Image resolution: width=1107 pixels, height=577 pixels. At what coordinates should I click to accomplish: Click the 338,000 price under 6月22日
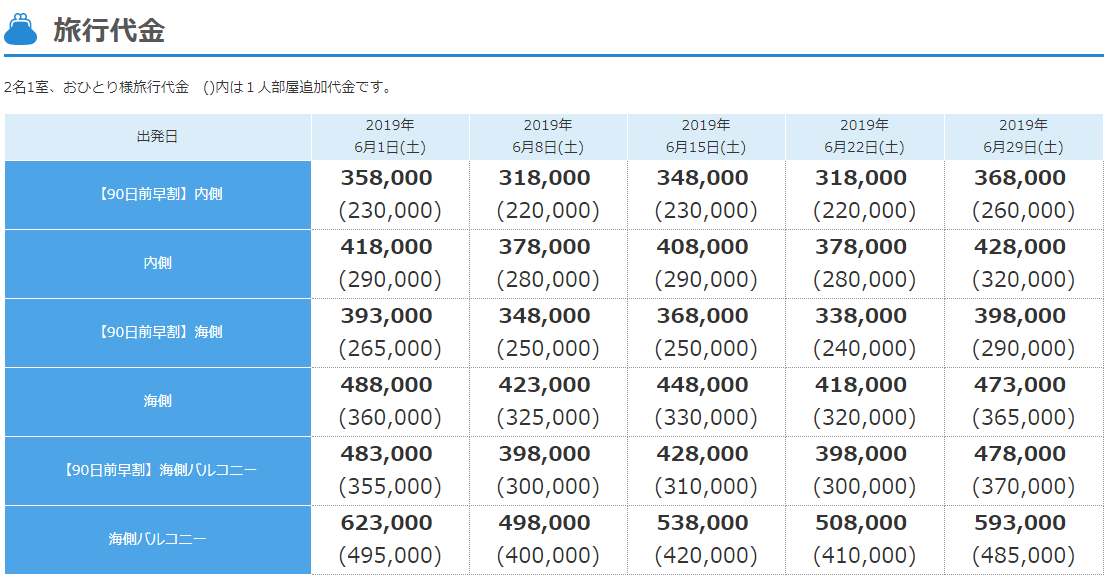pyautogui.click(x=861, y=316)
